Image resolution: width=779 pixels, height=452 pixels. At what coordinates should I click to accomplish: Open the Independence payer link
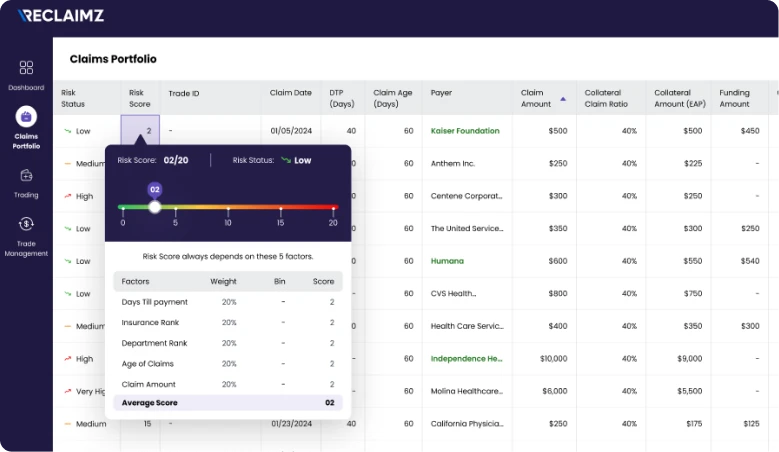click(x=466, y=358)
